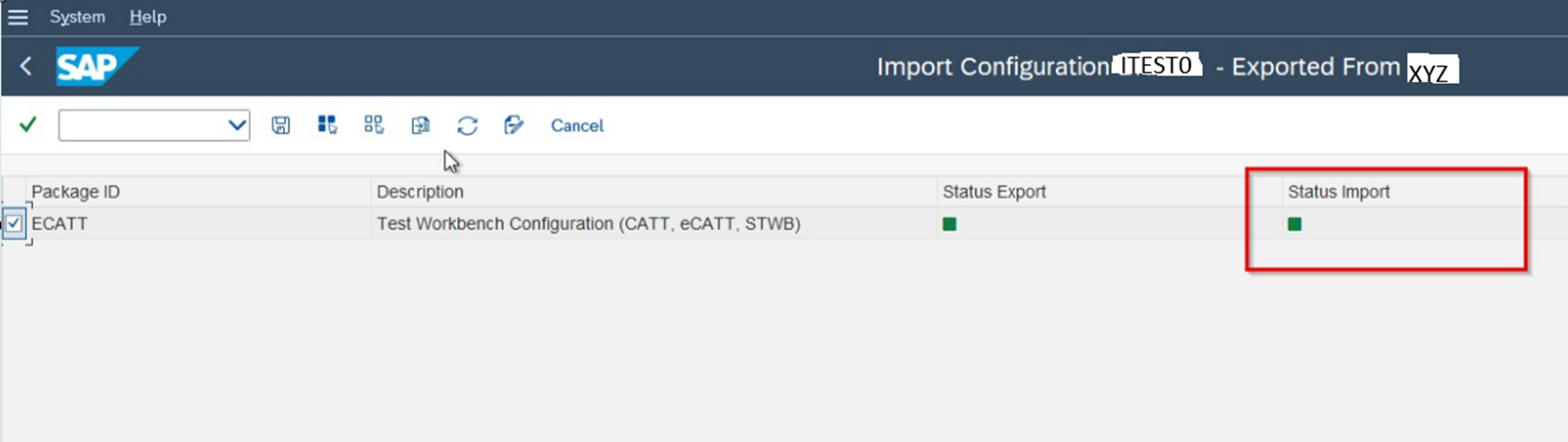Open the System menu

coord(77,17)
